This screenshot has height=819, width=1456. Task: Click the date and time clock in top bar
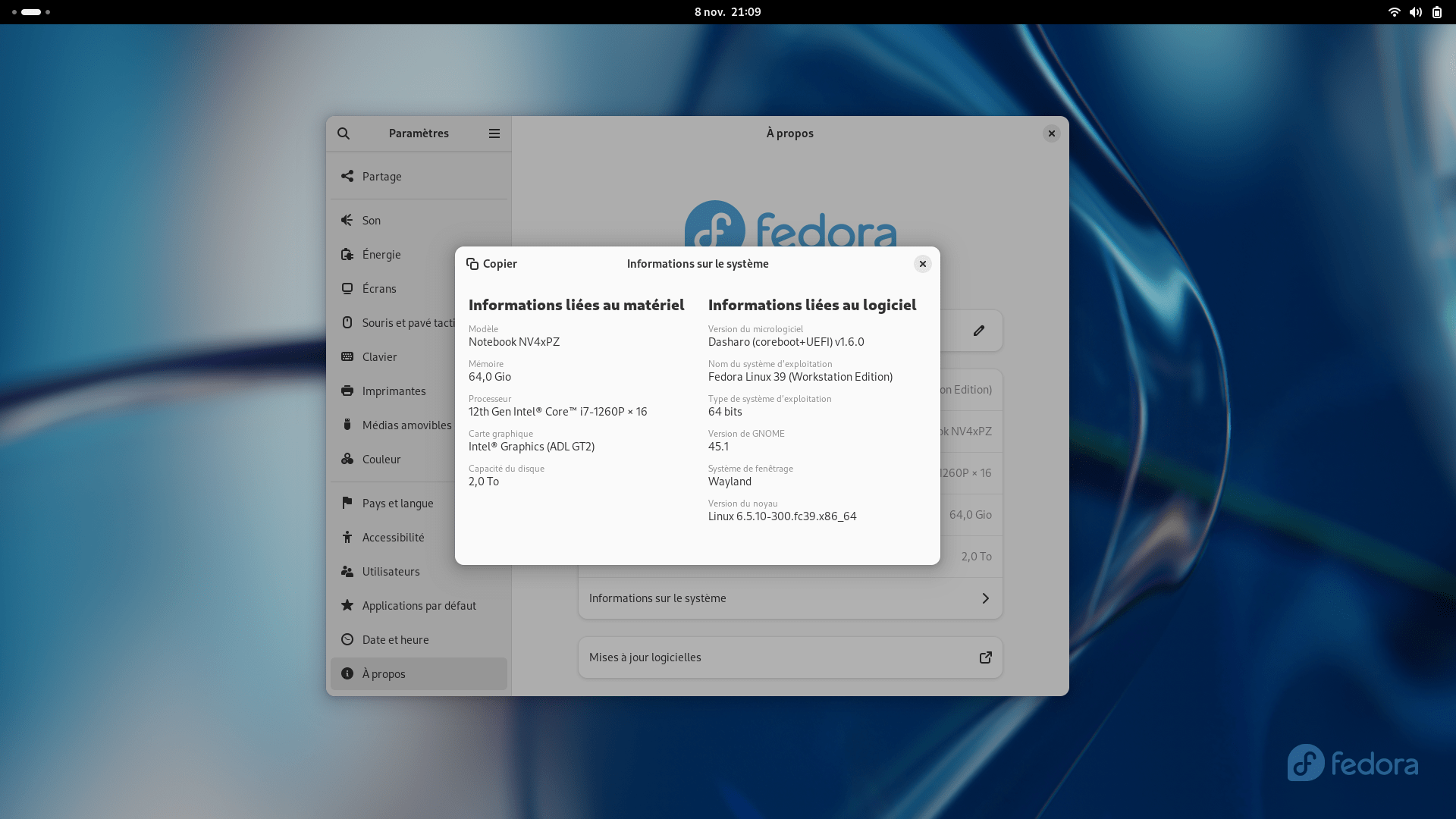727,12
